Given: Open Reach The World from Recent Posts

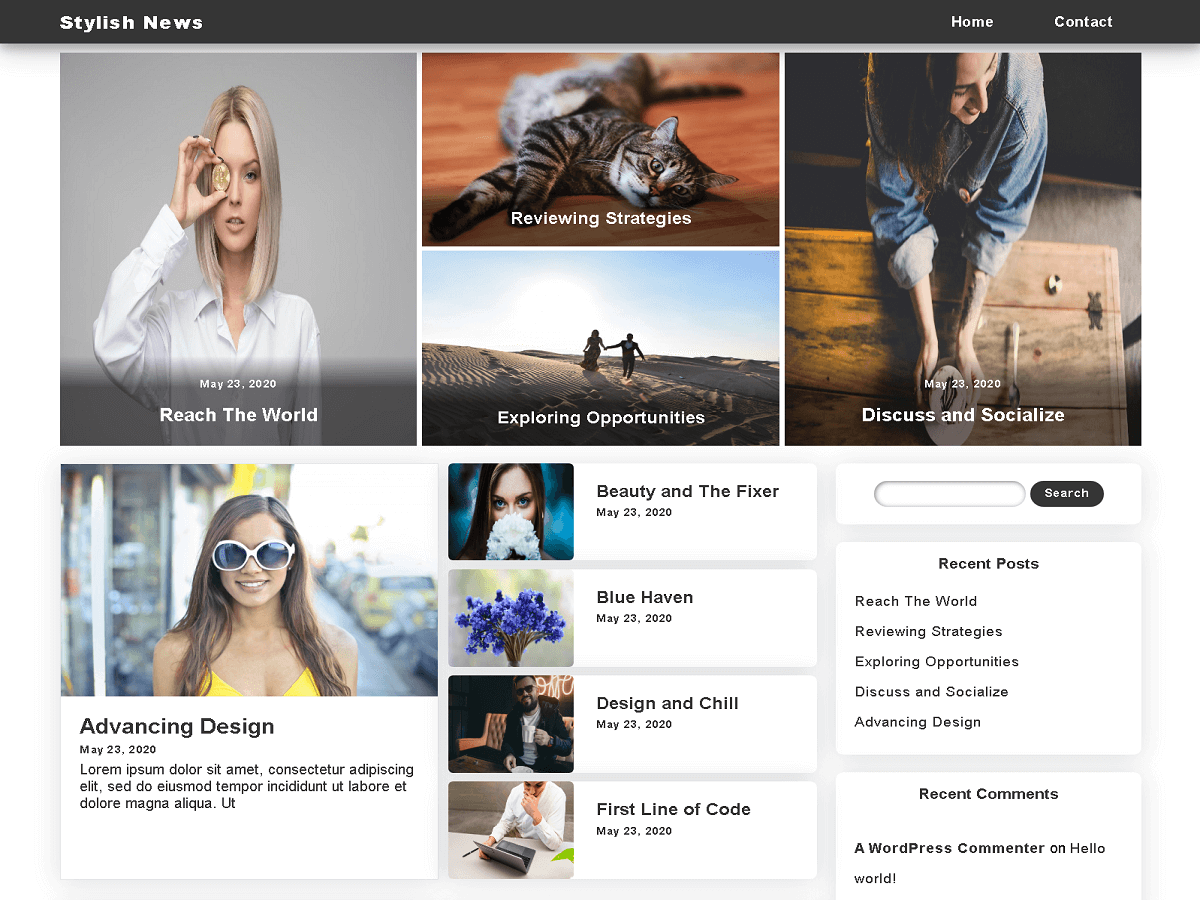Looking at the screenshot, I should [x=916, y=601].
